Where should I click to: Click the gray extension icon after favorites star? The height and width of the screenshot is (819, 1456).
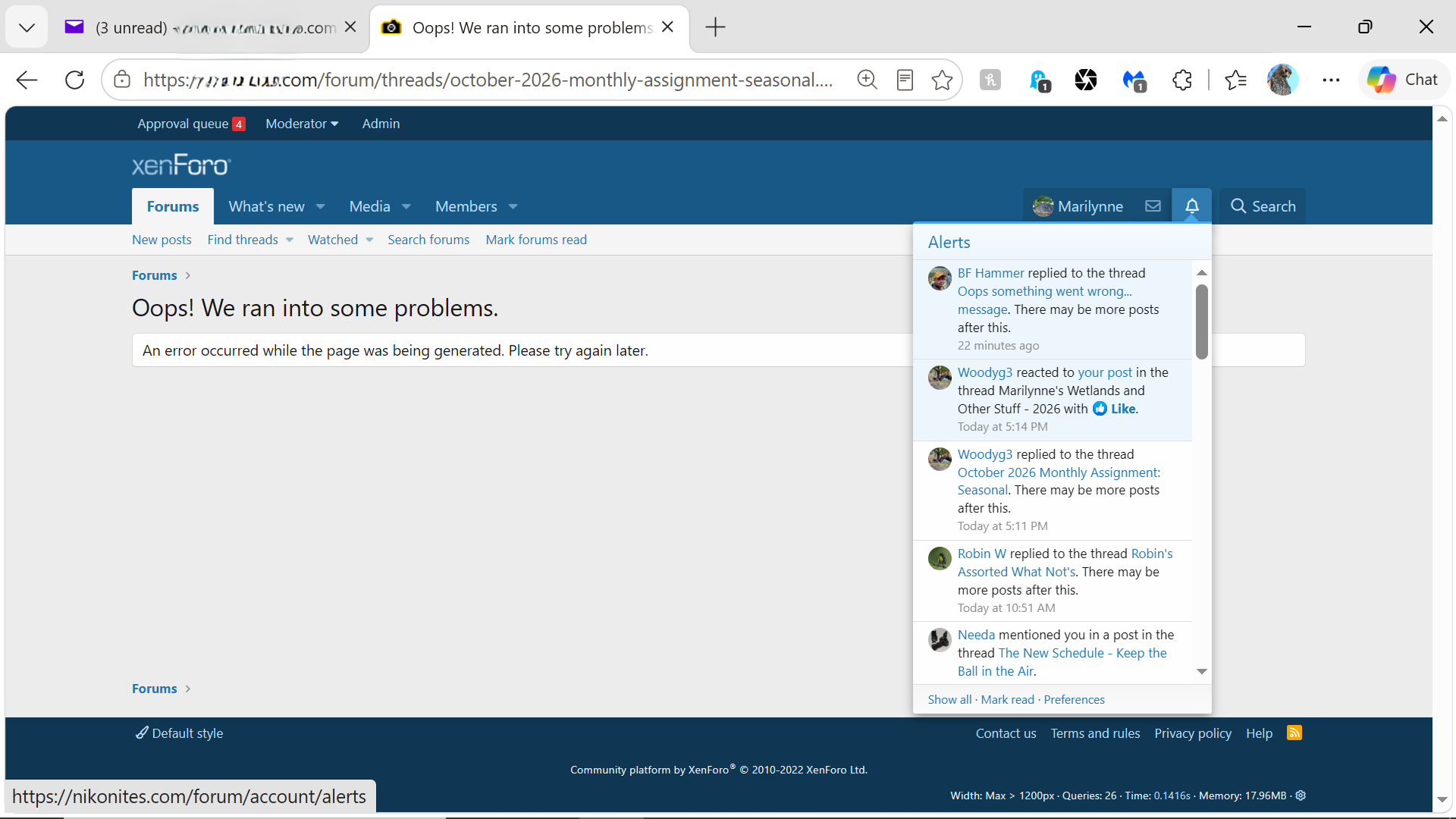point(990,80)
